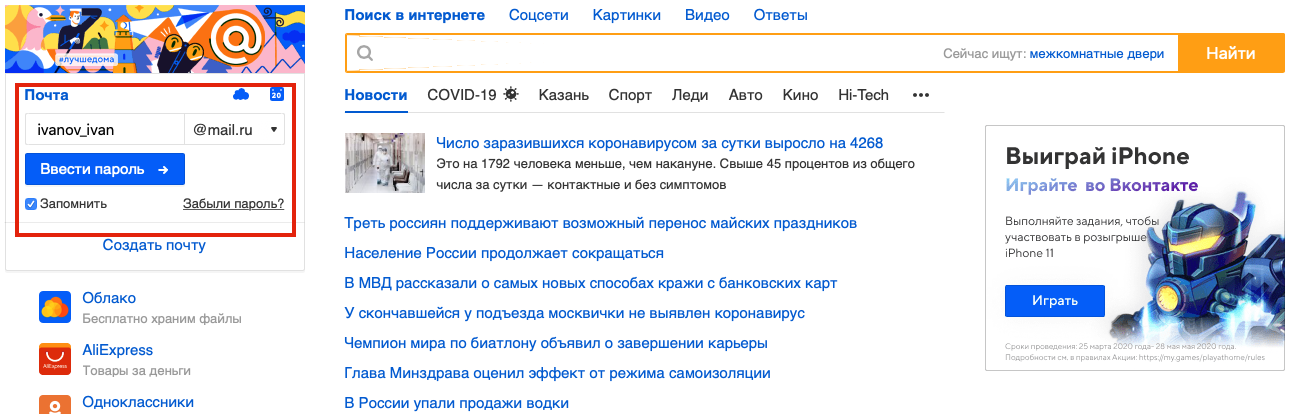Toggle the Запомнить checkbox
1294x414 pixels.
31,204
